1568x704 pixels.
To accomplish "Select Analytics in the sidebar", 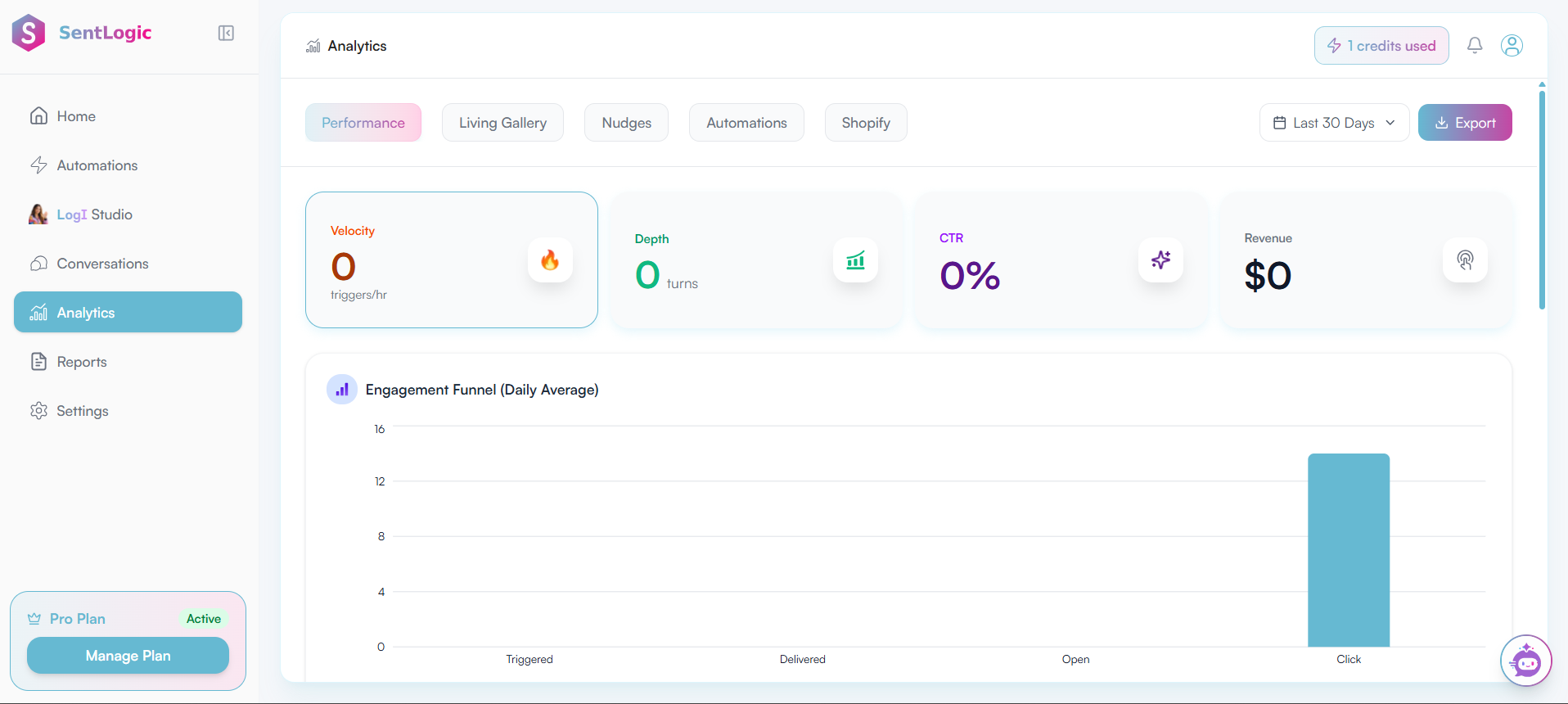I will [x=128, y=312].
